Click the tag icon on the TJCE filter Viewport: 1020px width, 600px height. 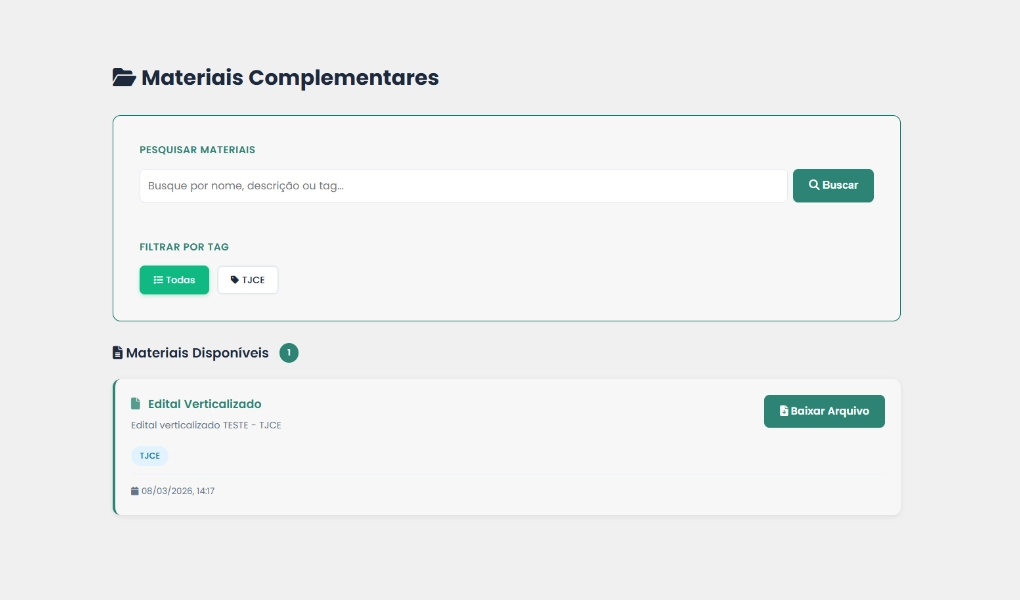[235, 280]
